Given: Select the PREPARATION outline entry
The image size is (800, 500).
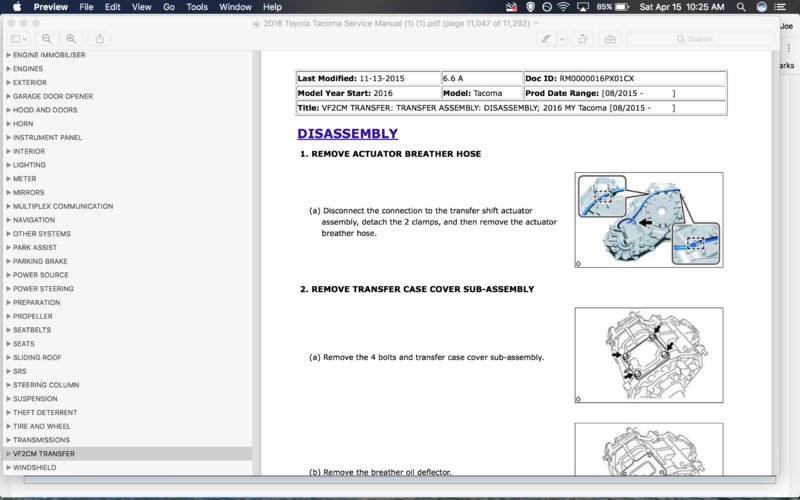Looking at the screenshot, I should (x=36, y=303).
